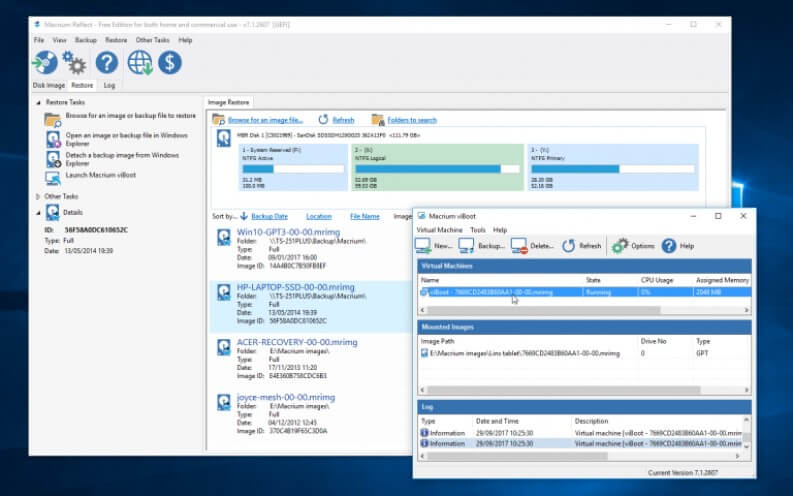Open the Backup menu
The height and width of the screenshot is (496, 793).
85,40
